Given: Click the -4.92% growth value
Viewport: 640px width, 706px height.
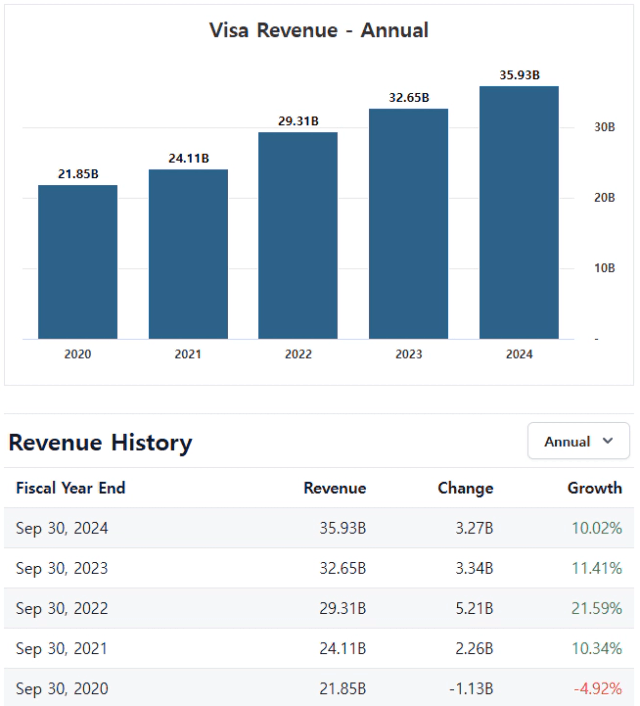Looking at the screenshot, I should pyautogui.click(x=598, y=688).
